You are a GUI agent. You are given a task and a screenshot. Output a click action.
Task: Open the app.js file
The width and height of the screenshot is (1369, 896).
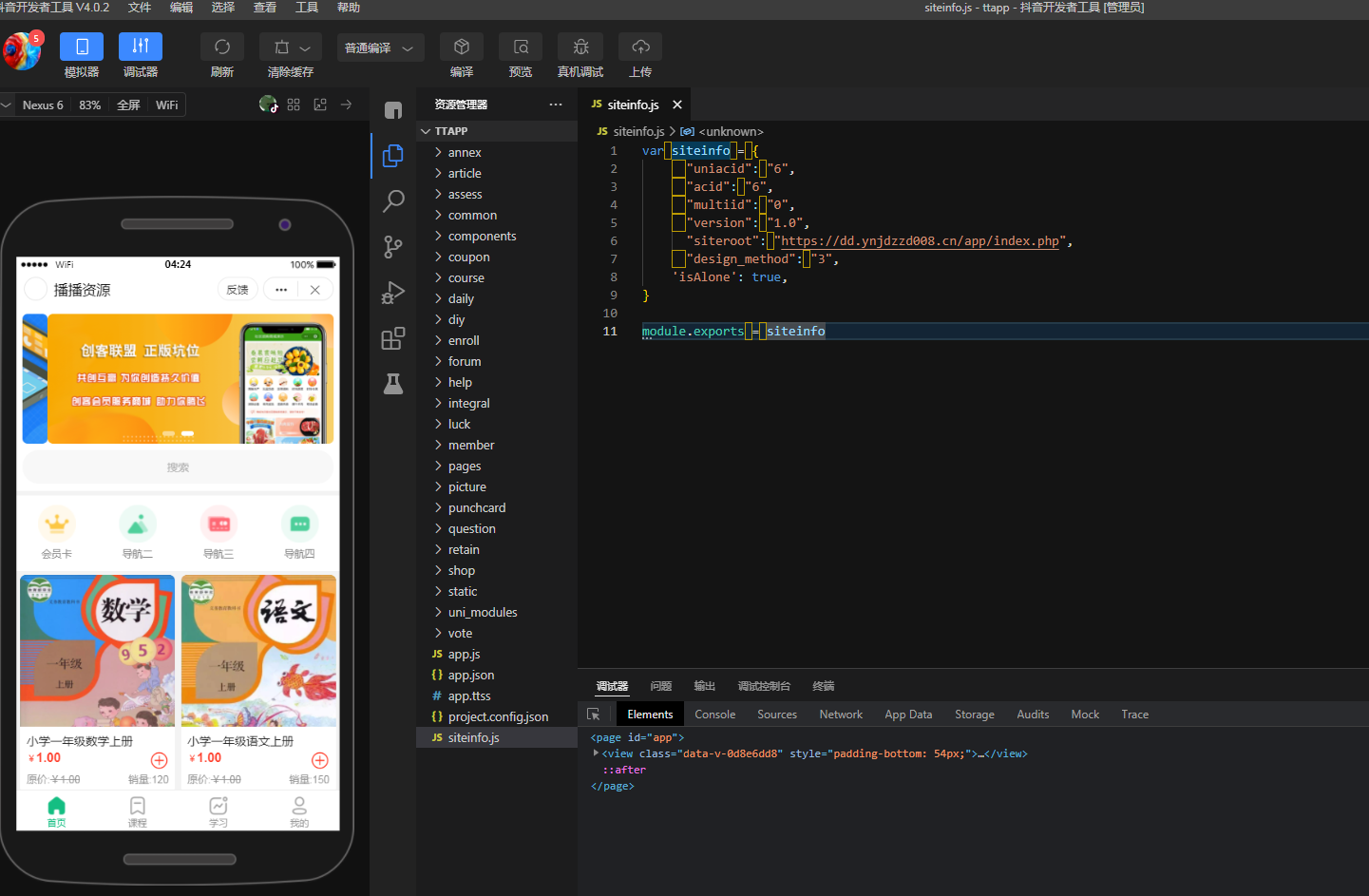(x=497, y=654)
